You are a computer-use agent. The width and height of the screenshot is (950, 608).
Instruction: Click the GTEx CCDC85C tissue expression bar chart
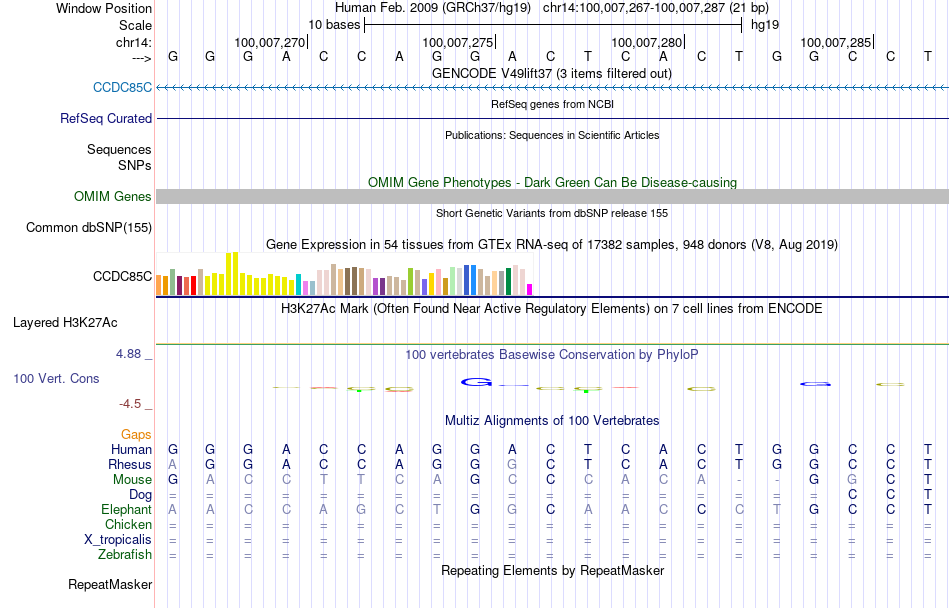[x=344, y=274]
